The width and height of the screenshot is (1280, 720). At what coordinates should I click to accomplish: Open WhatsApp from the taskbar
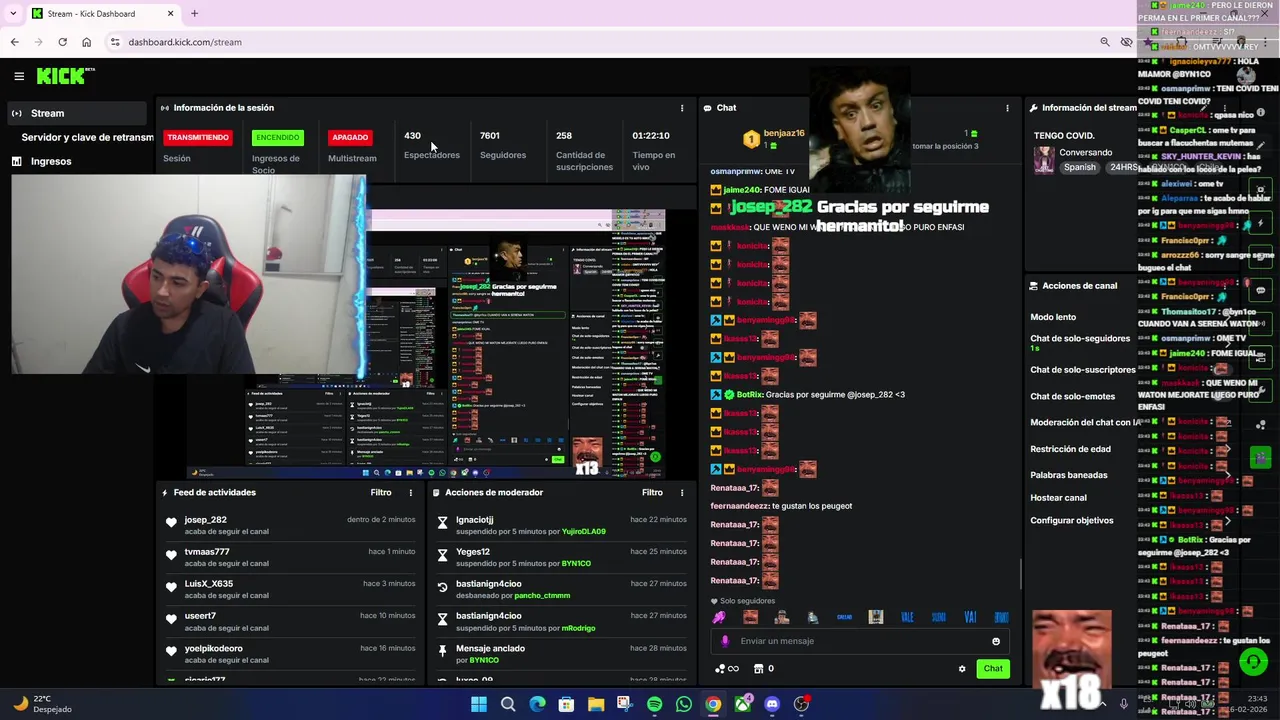click(x=684, y=704)
